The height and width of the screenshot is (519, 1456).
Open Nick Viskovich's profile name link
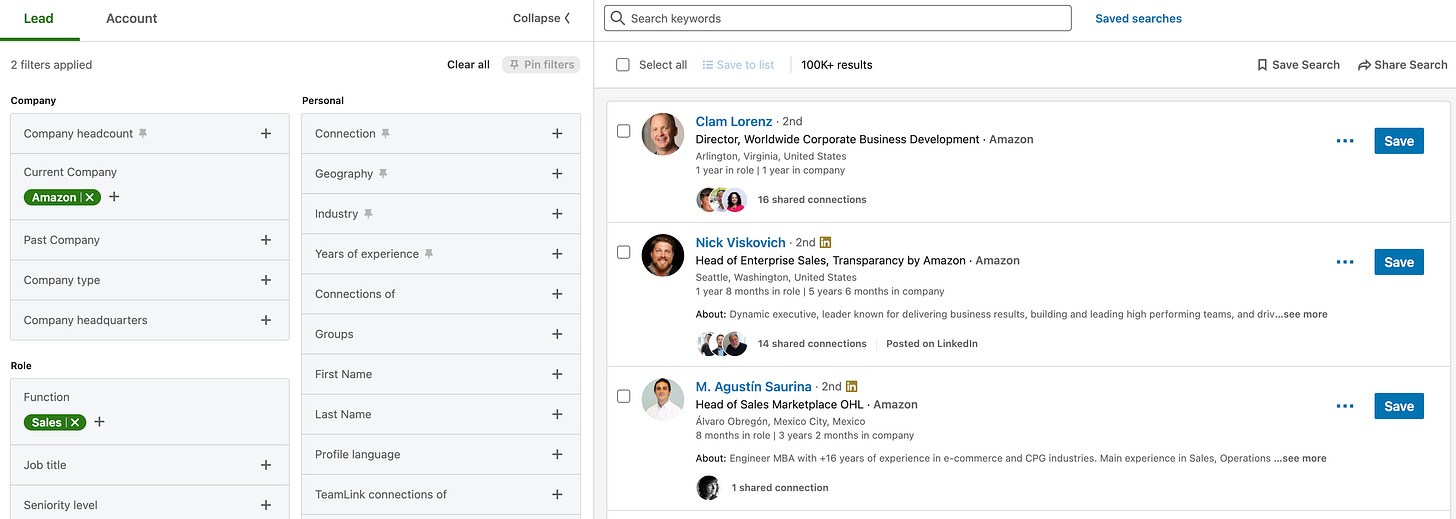click(x=741, y=242)
